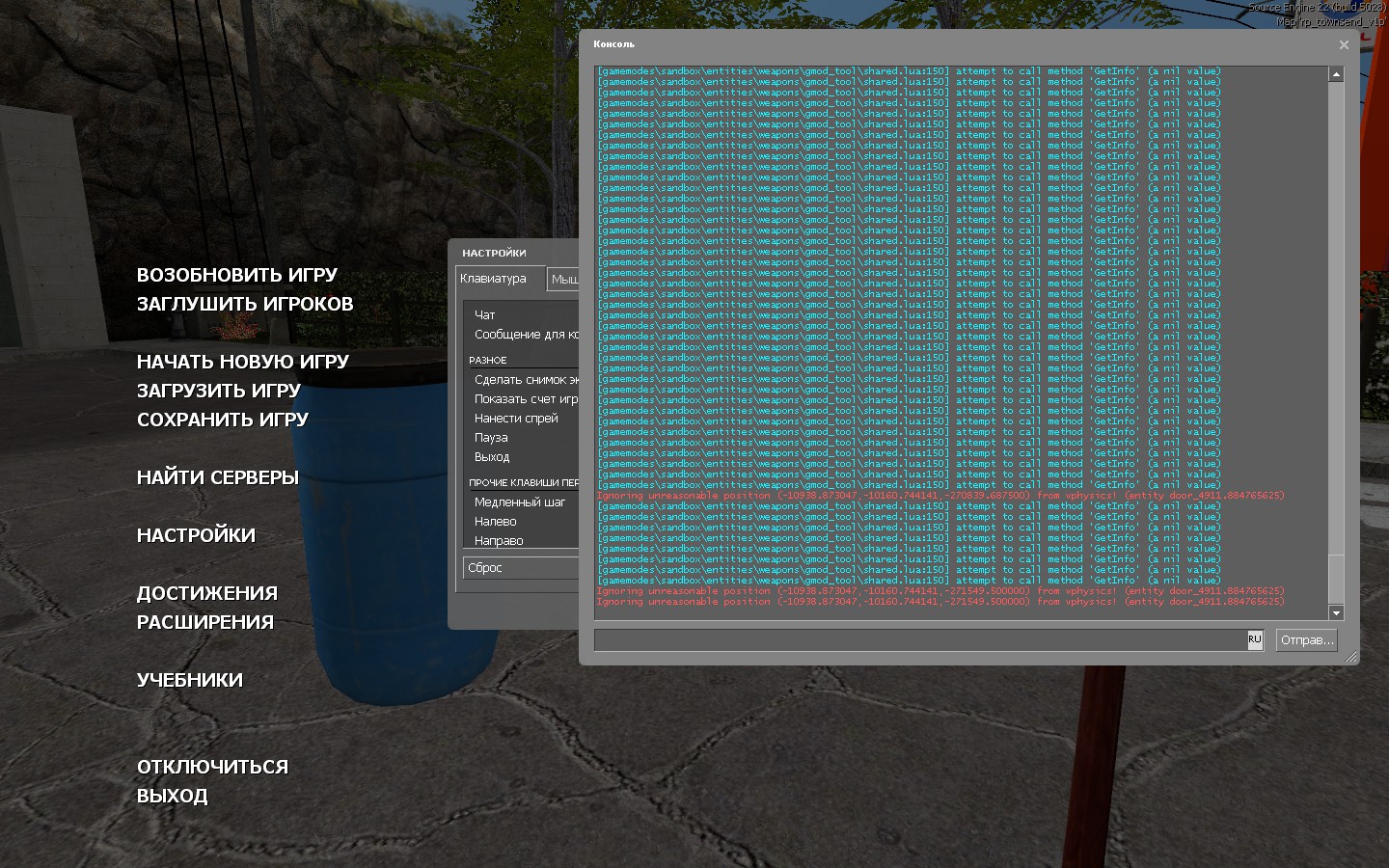Resume the game with ВОЗОБНОВИТЬ ИГРУ
The image size is (1389, 868).
tap(237, 275)
